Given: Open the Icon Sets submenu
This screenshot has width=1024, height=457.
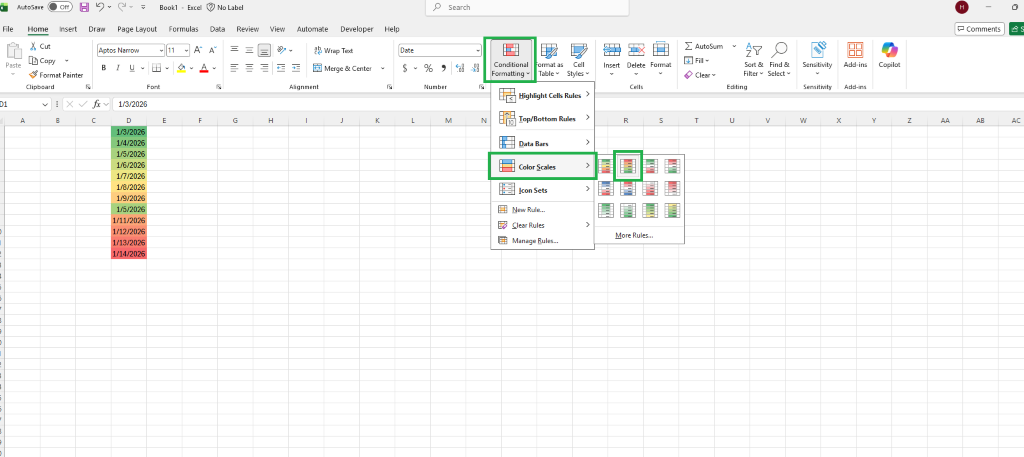Looking at the screenshot, I should pyautogui.click(x=542, y=190).
